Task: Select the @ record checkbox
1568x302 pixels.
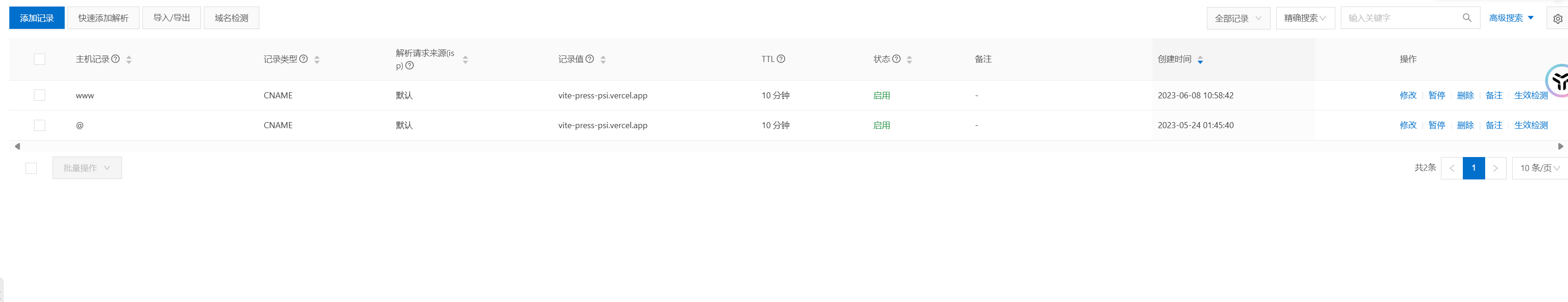Action: click(40, 125)
